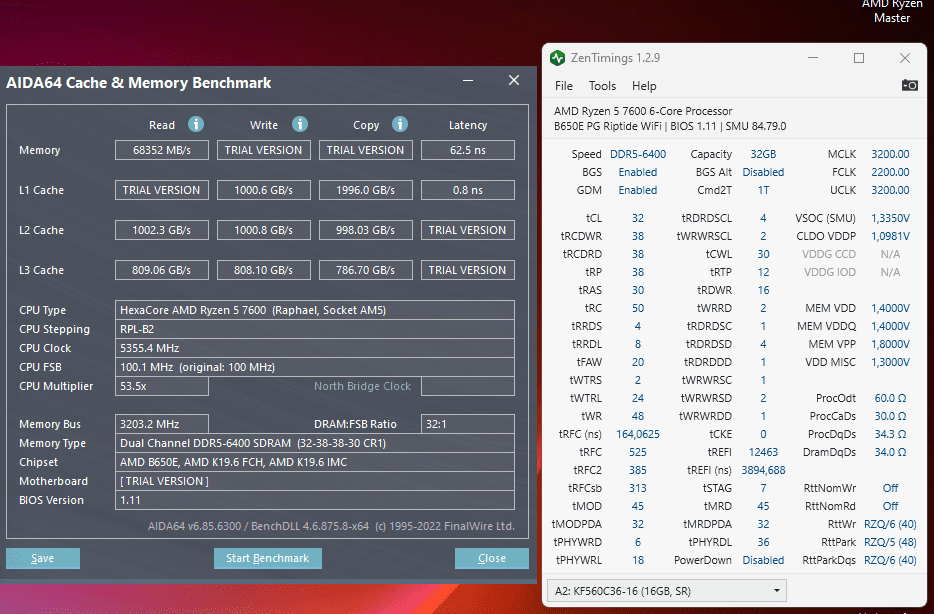Click the tRFC (ns) value 164,0625
The width and height of the screenshot is (934, 614).
coord(637,434)
